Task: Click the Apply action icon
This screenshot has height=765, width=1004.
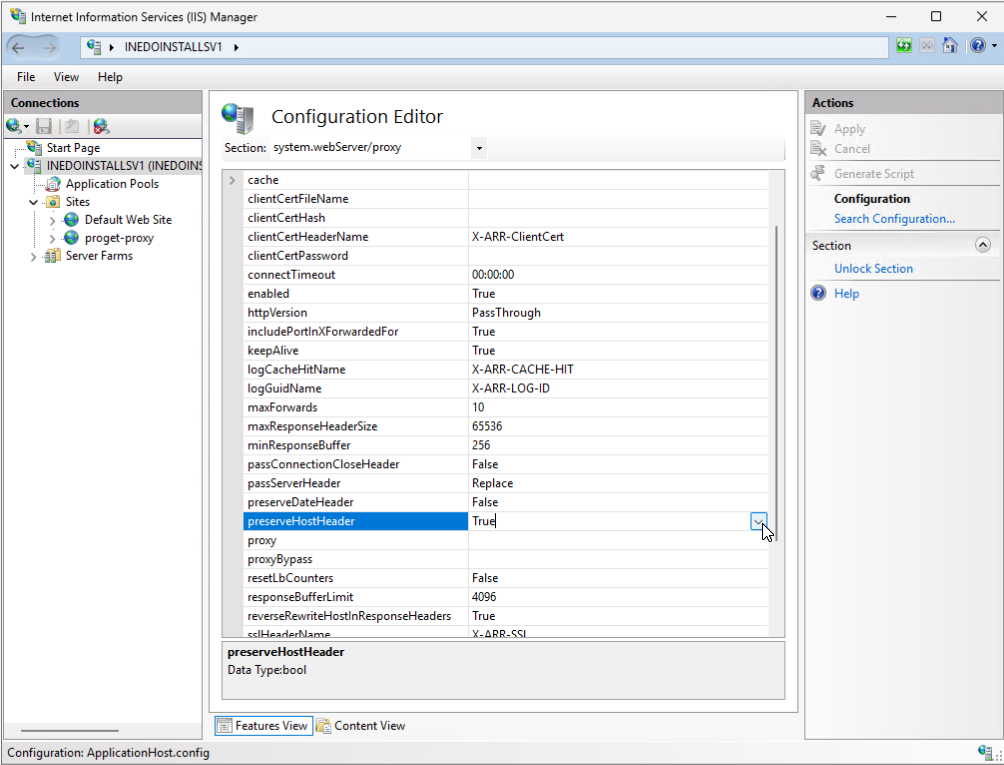Action: [818, 128]
